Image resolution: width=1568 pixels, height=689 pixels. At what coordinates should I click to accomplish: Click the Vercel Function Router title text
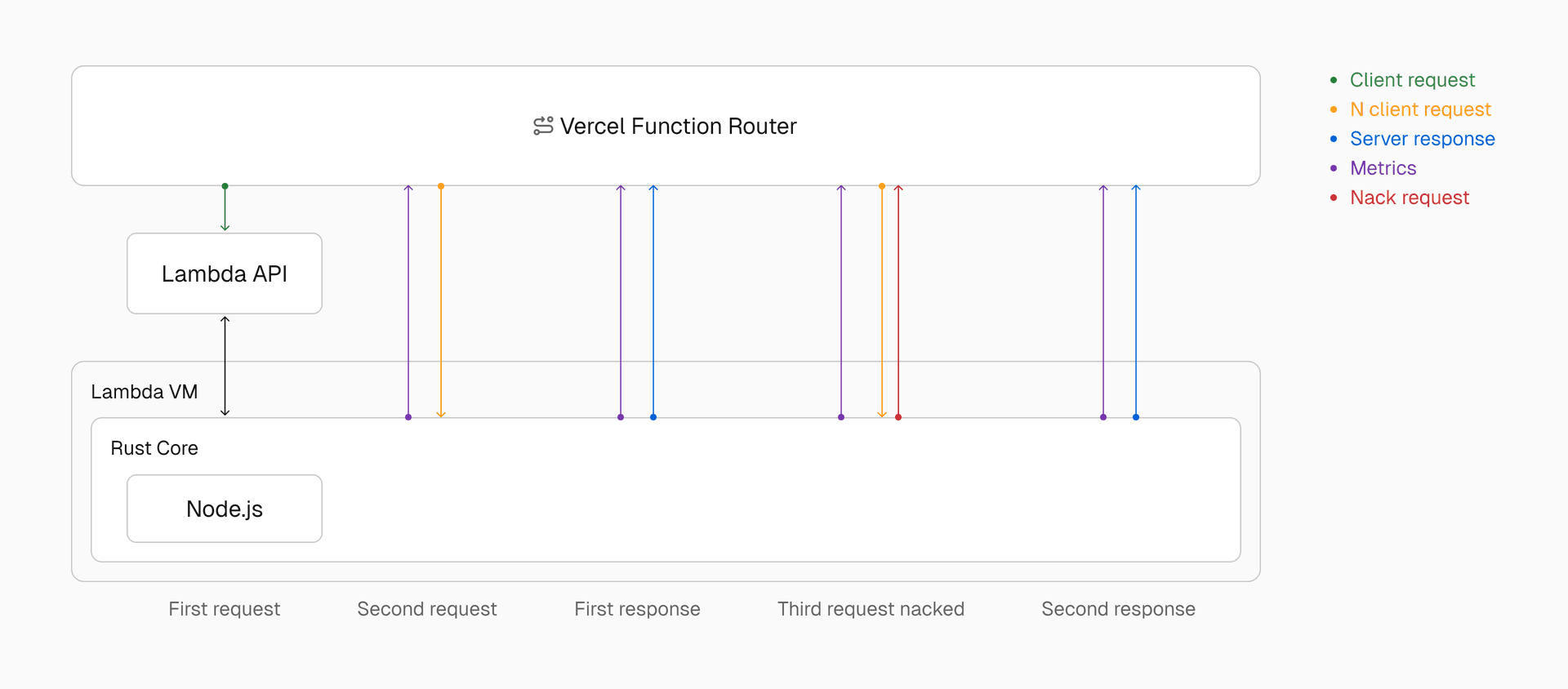678,127
